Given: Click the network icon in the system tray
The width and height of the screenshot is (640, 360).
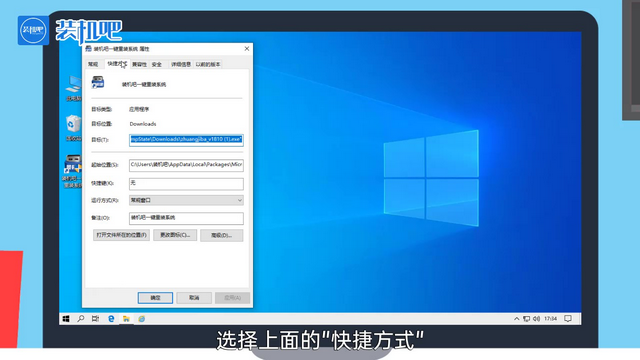Looking at the screenshot, I should pyautogui.click(x=527, y=319).
